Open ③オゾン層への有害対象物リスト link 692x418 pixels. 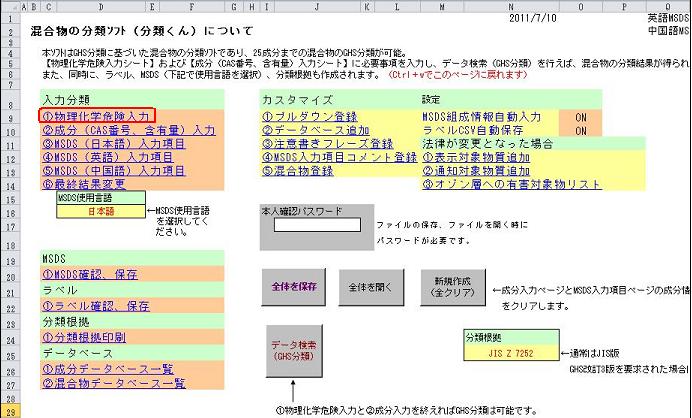(512, 184)
